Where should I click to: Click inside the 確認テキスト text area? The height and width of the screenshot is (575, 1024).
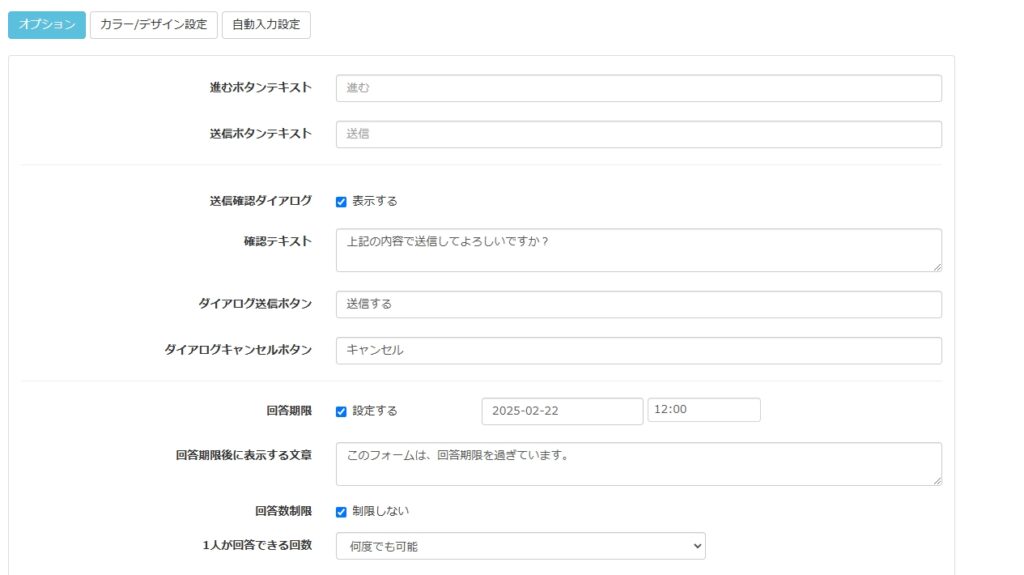coord(638,250)
